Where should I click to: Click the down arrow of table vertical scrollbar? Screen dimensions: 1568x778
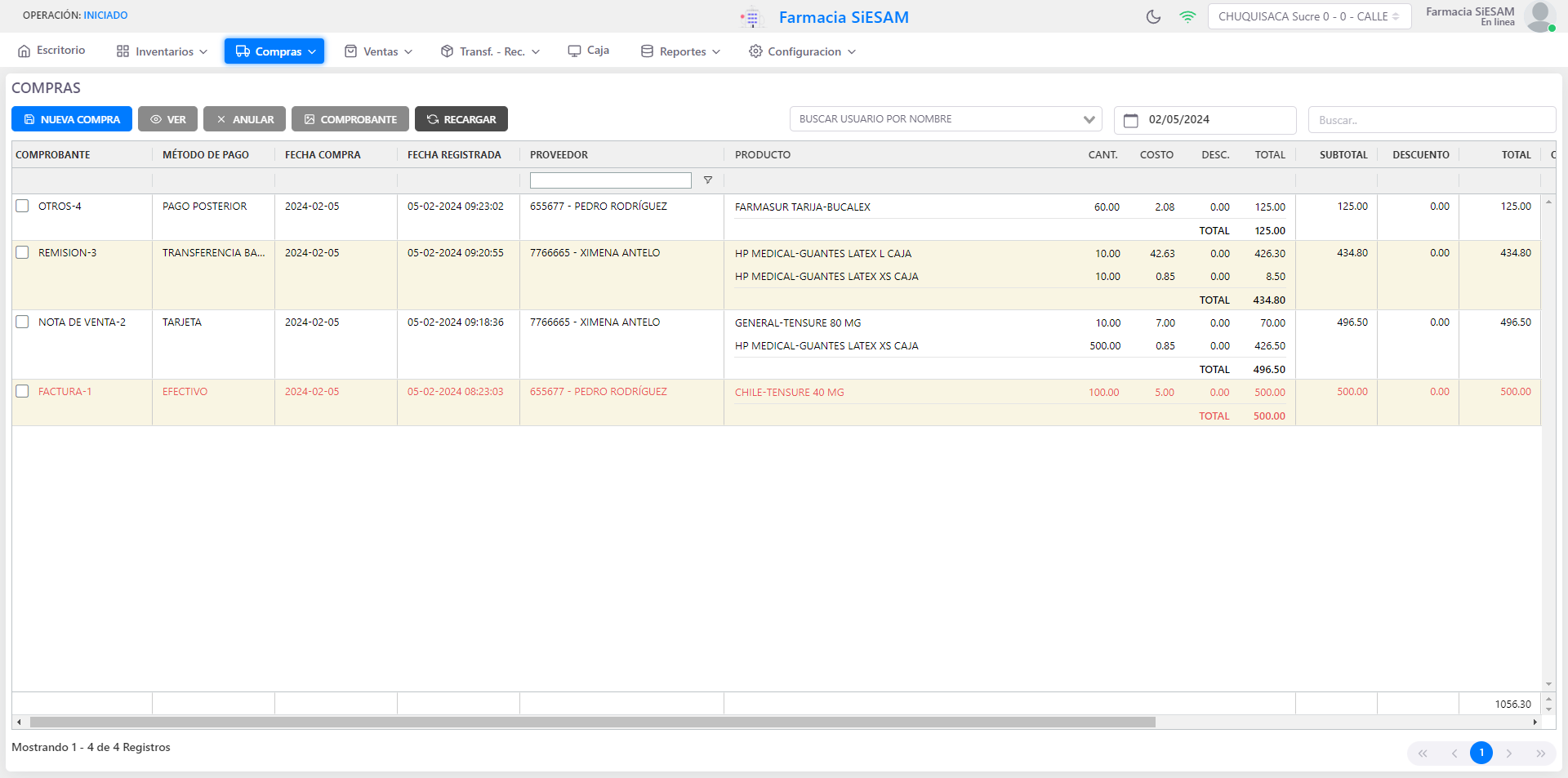[1548, 684]
